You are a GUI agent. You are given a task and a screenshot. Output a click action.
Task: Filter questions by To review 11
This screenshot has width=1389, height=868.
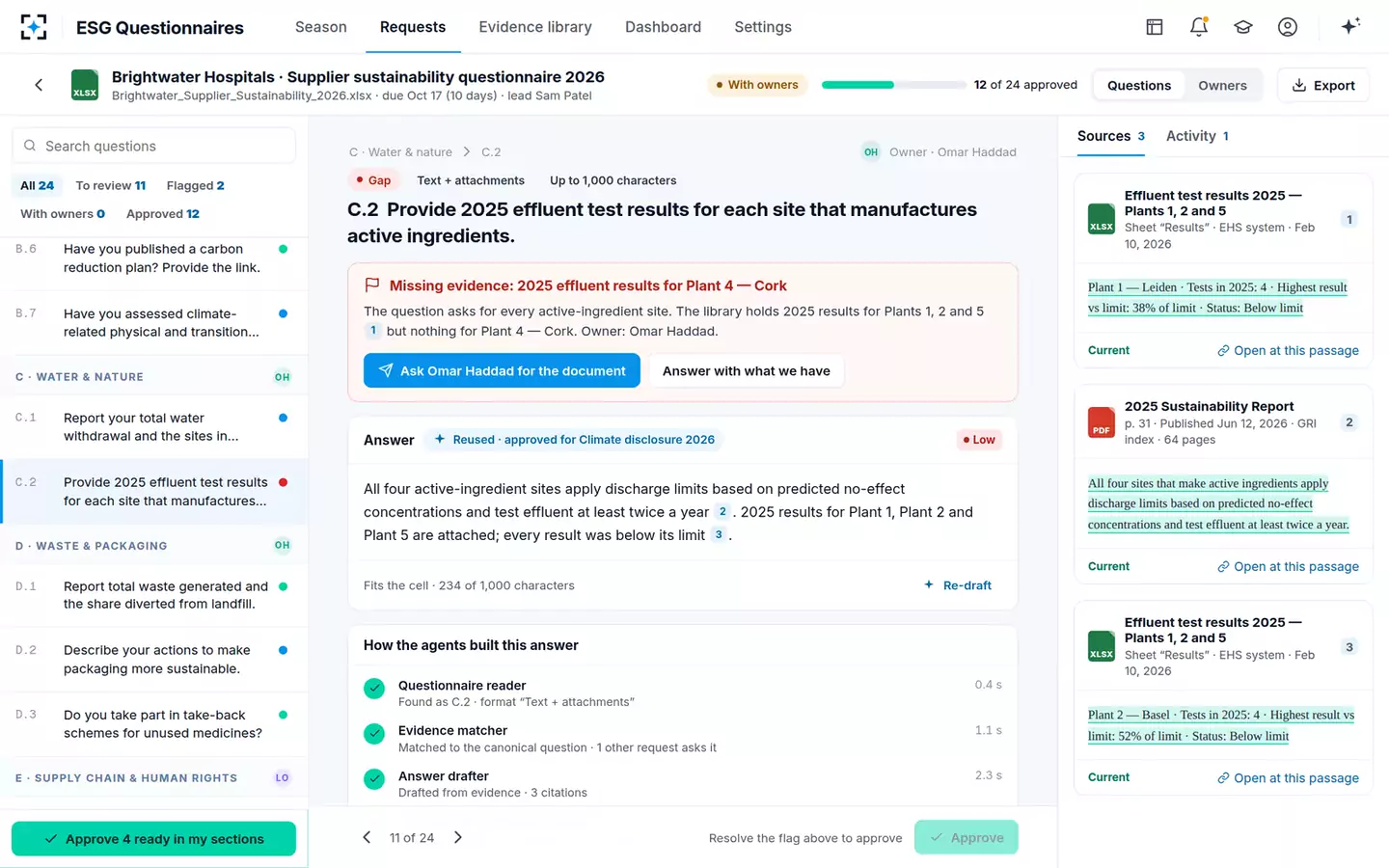point(111,185)
